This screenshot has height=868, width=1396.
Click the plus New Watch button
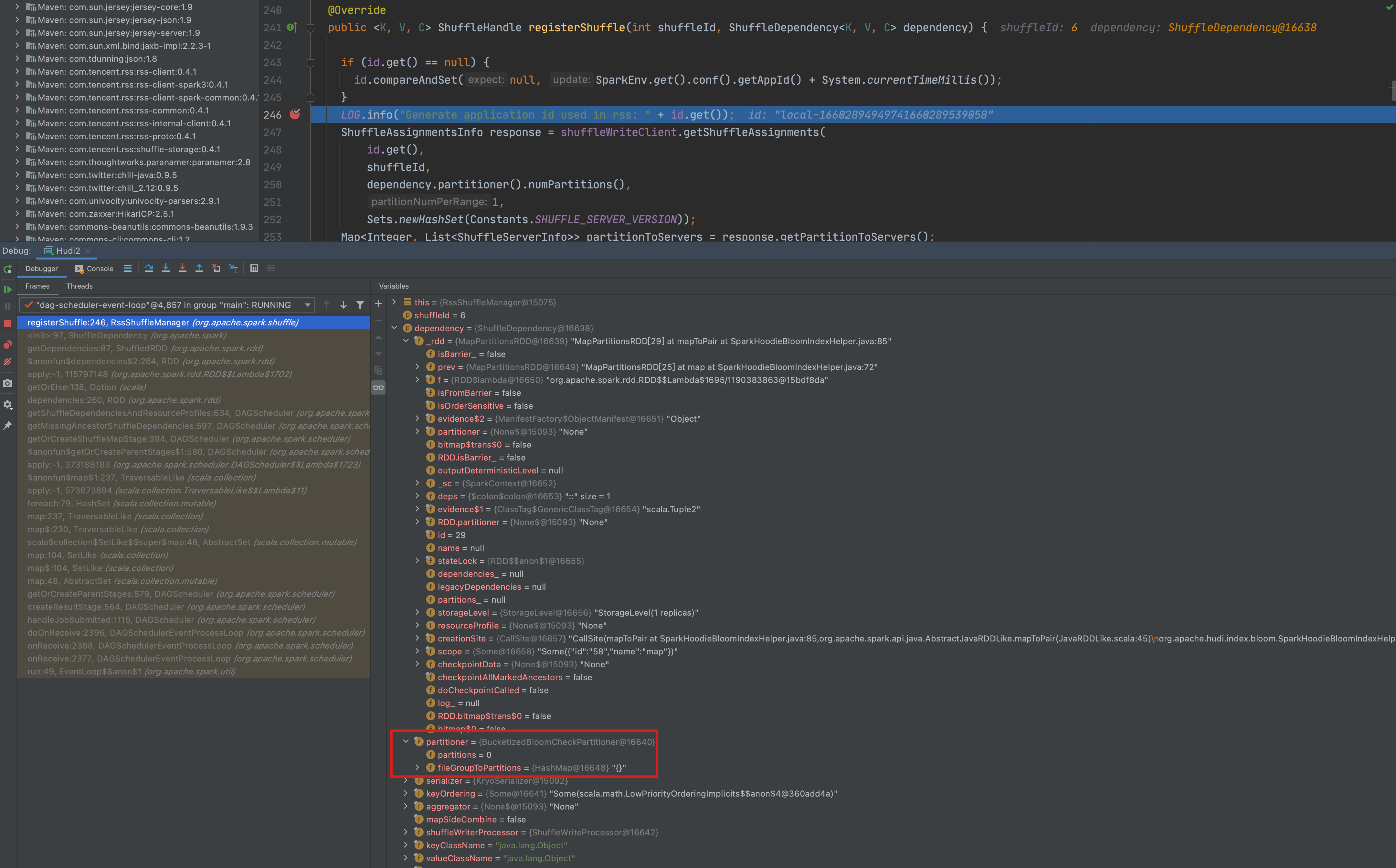click(378, 304)
